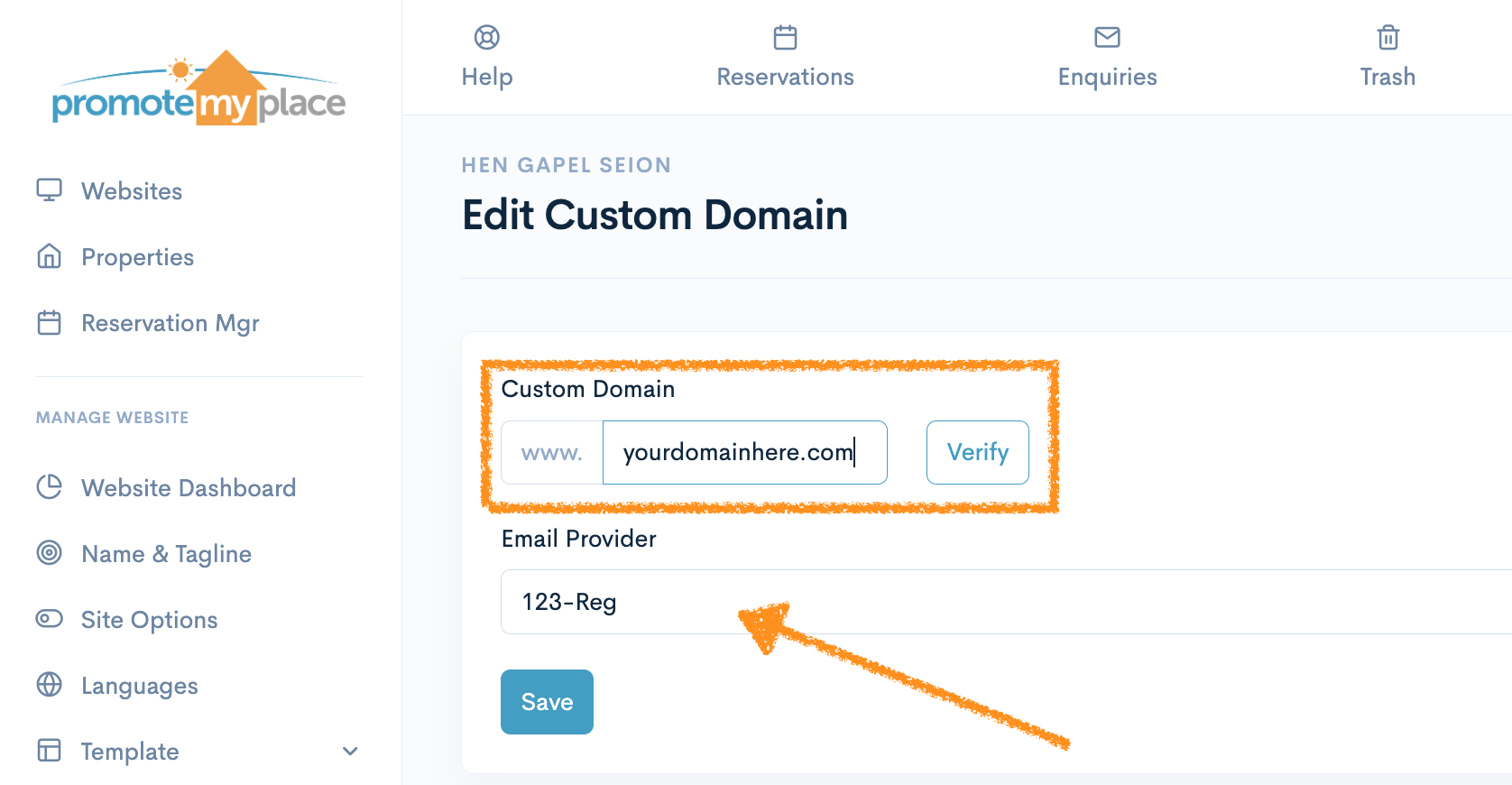Click the Site Options toggle icon

pos(50,619)
